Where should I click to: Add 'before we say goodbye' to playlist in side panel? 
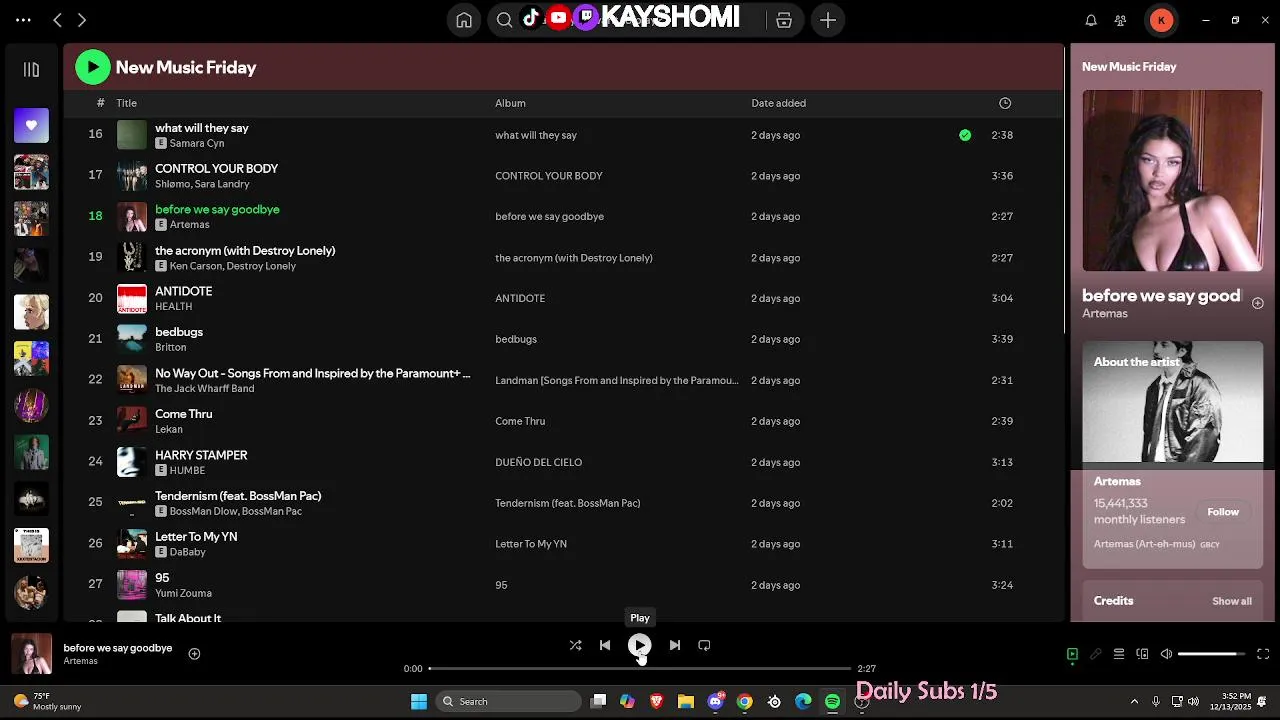(x=1258, y=303)
